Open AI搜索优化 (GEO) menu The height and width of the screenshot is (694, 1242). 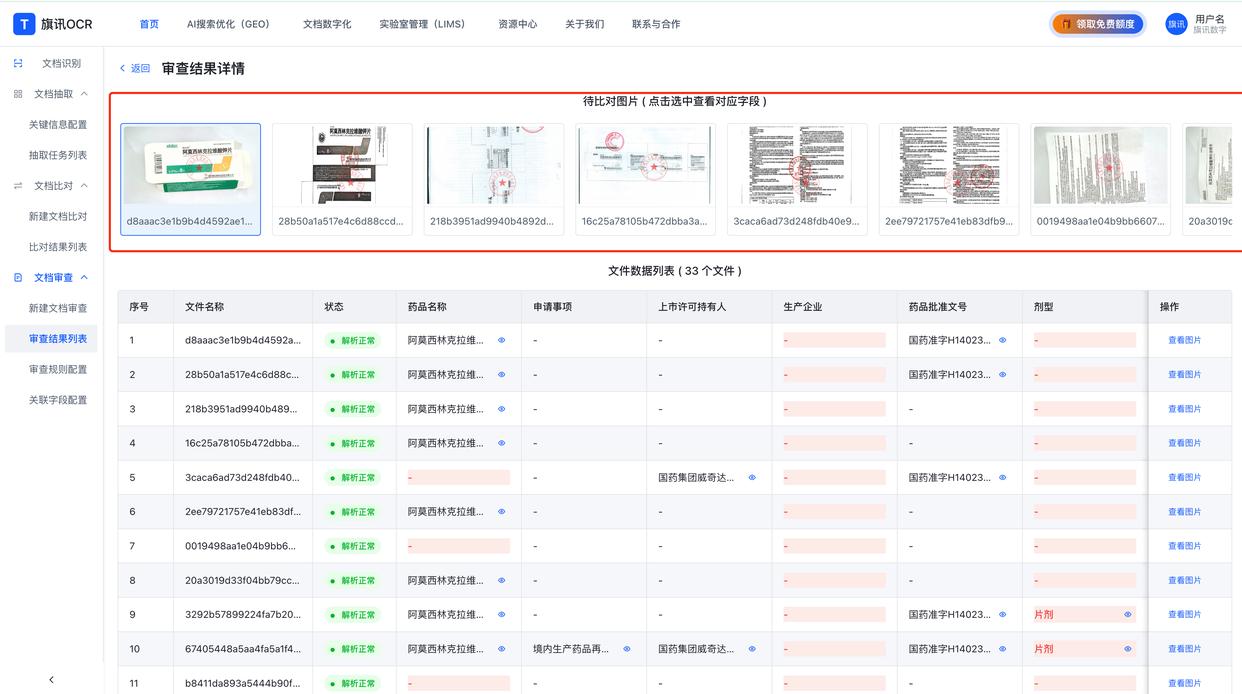pyautogui.click(x=231, y=24)
